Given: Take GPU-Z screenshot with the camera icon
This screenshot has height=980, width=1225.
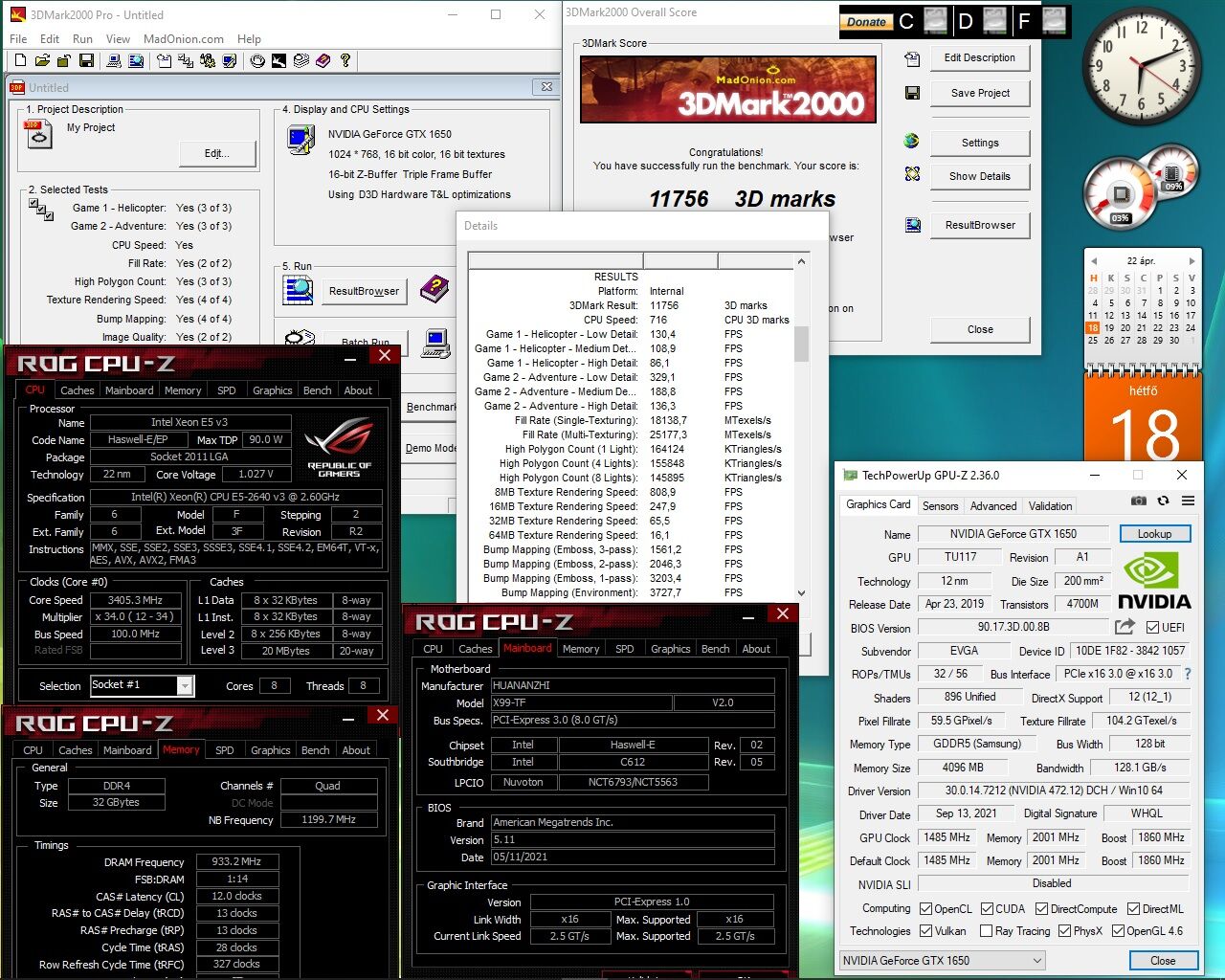Looking at the screenshot, I should click(x=1138, y=501).
